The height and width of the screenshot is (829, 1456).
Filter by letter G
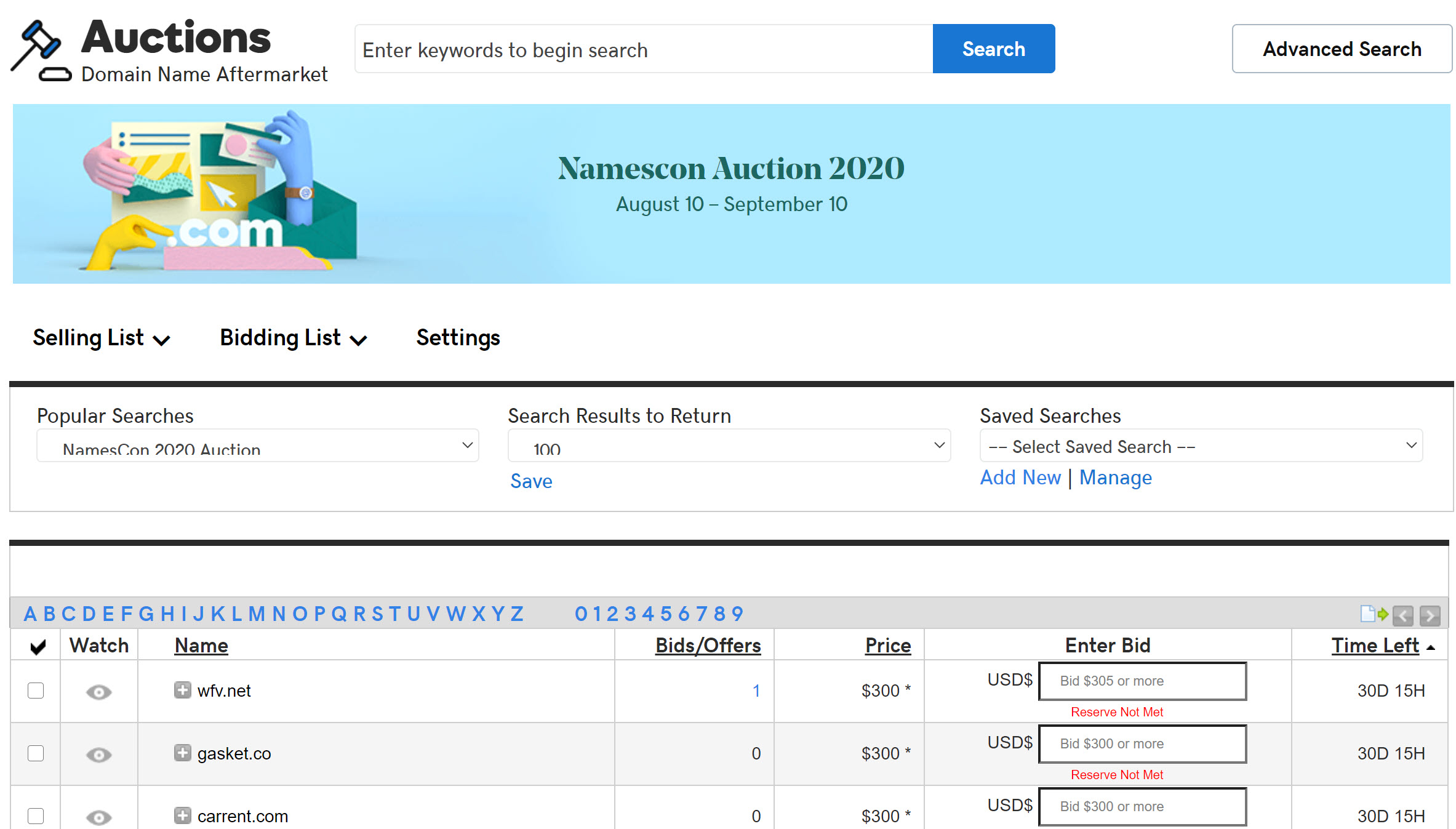(146, 614)
